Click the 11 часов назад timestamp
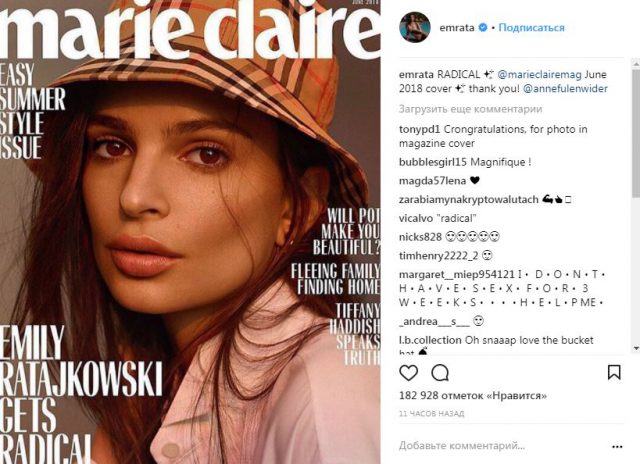 (431, 413)
